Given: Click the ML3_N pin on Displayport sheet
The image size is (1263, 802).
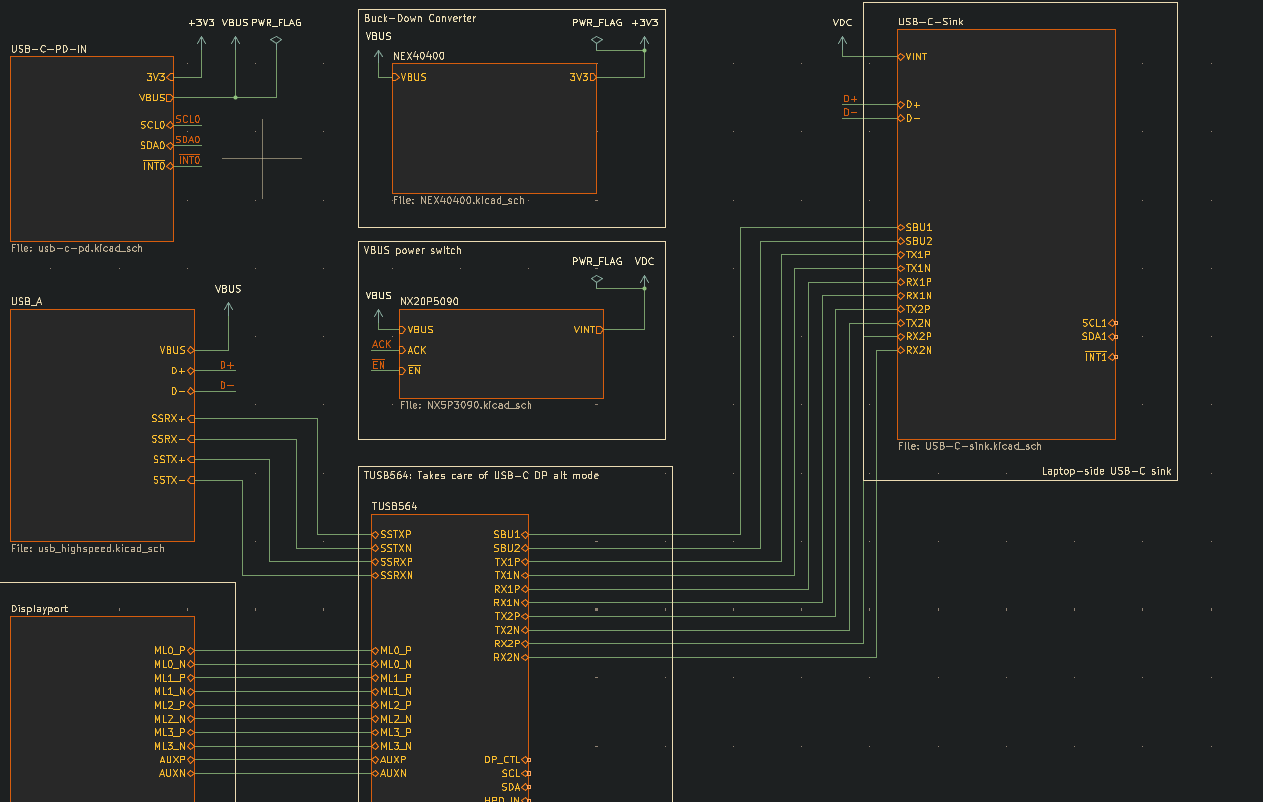Looking at the screenshot, I should pos(173,746).
